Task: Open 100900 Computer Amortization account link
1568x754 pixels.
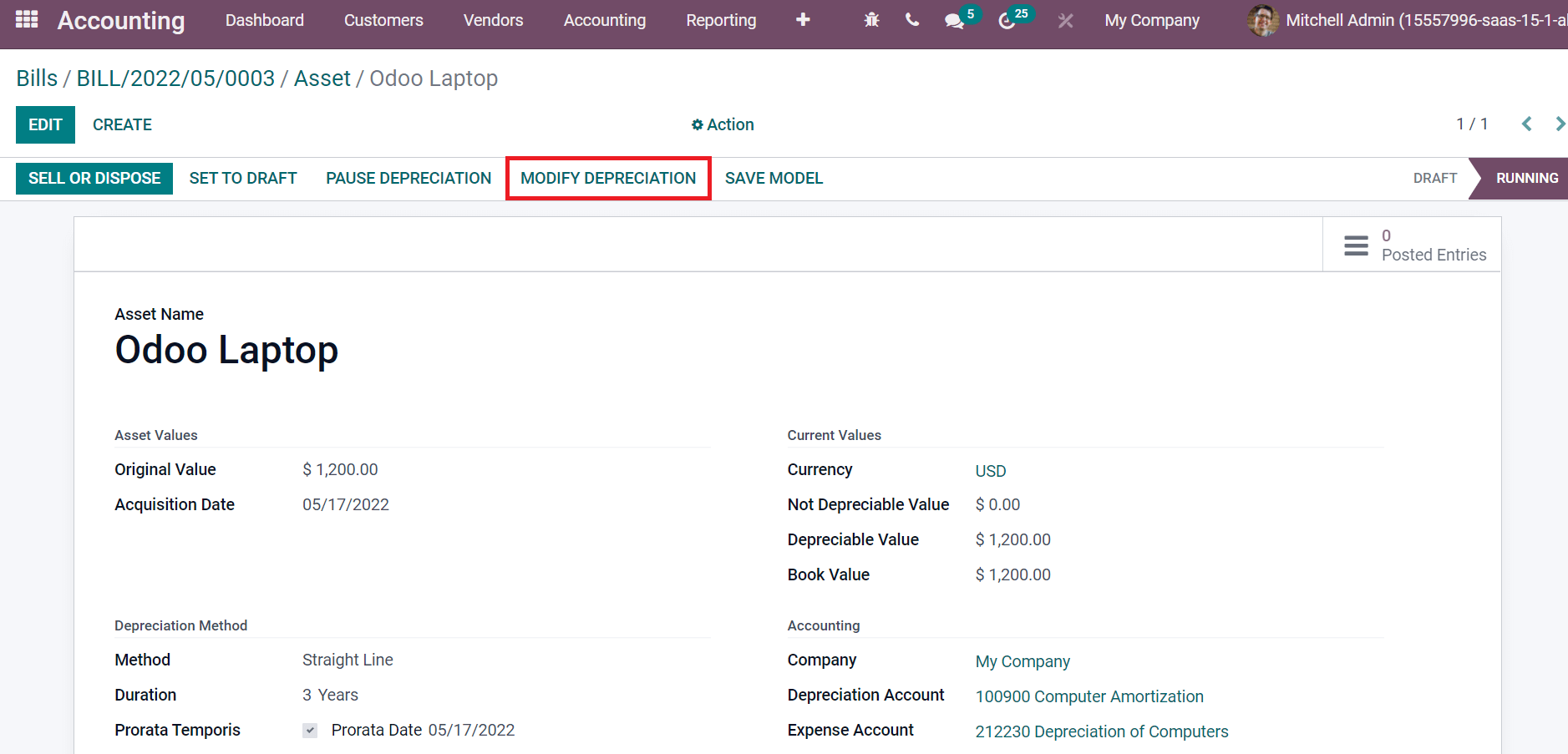Action: click(1089, 696)
